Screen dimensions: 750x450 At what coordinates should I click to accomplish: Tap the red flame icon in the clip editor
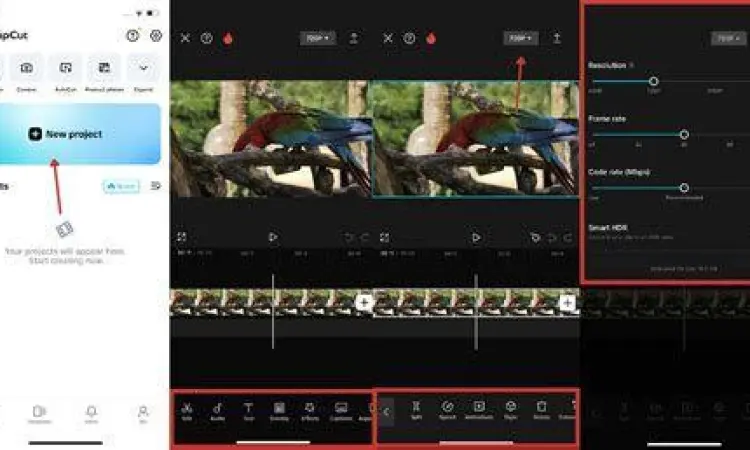(431, 38)
